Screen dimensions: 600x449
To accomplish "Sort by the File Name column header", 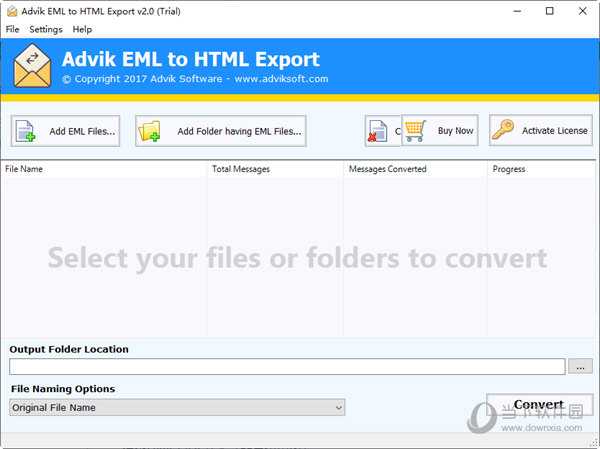I will click(104, 169).
